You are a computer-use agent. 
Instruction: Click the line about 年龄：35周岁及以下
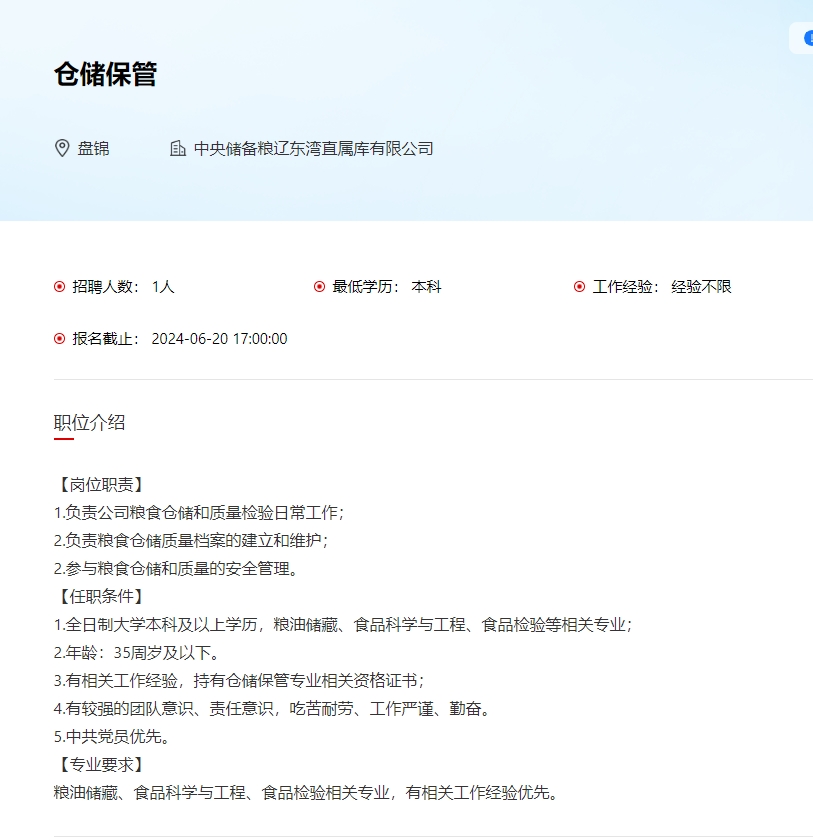click(x=137, y=653)
